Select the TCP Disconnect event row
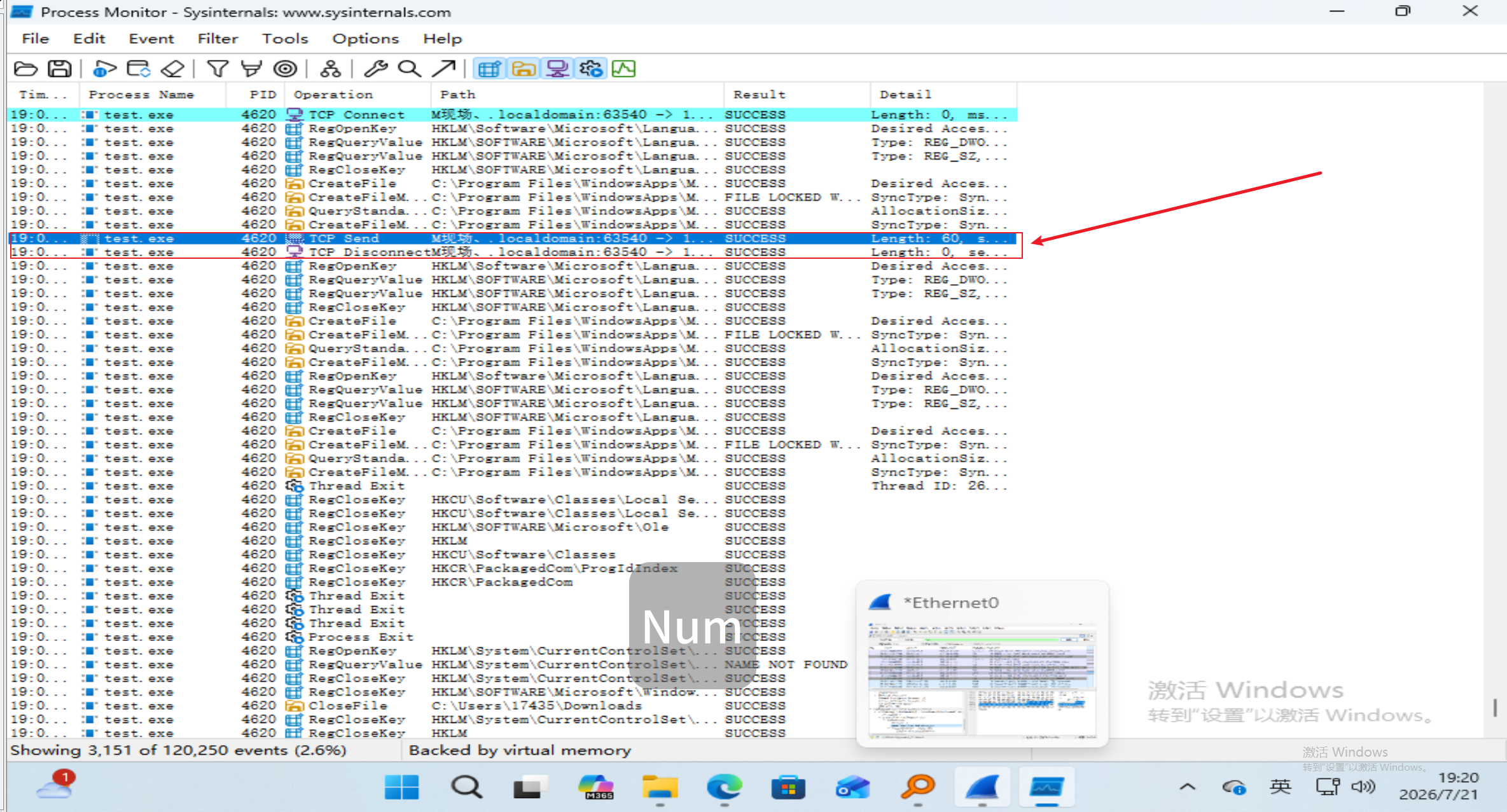This screenshot has width=1507, height=812. 512,252
